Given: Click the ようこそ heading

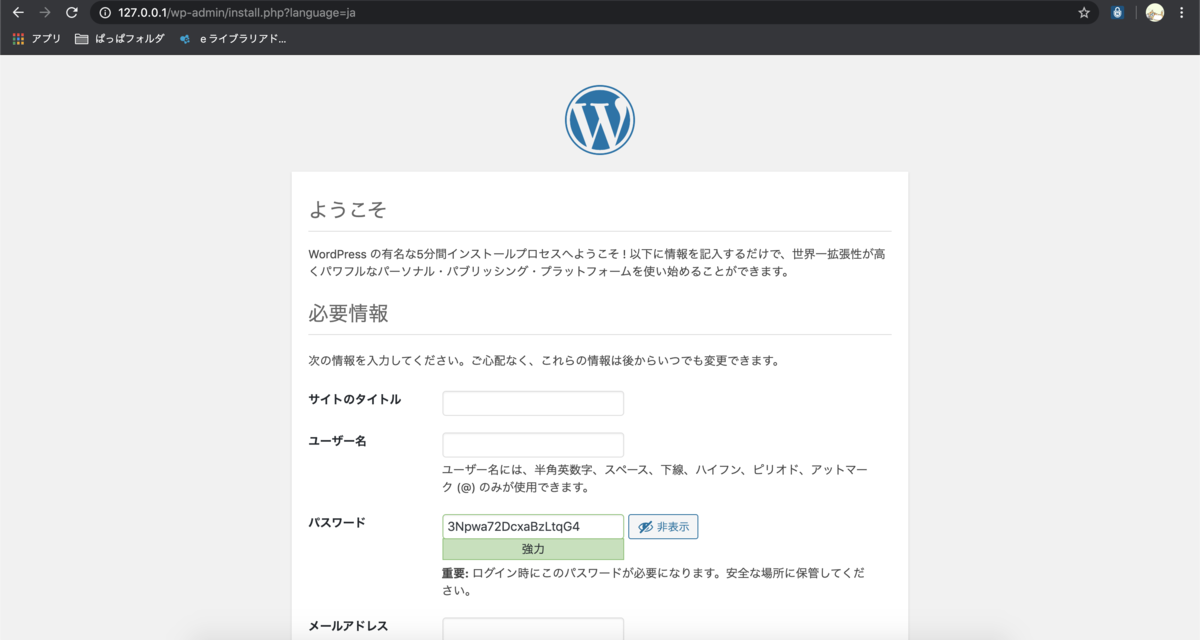Looking at the screenshot, I should tap(347, 210).
